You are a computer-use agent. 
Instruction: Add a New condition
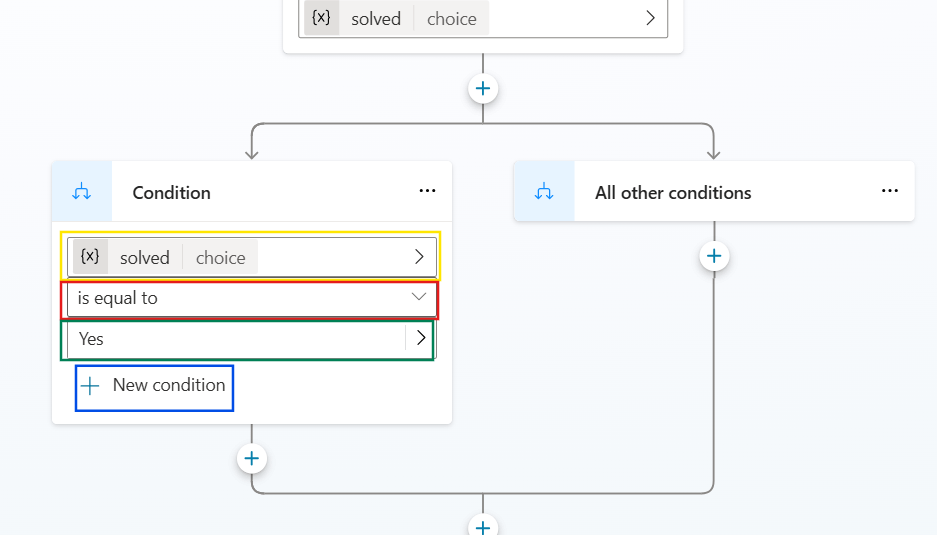click(x=154, y=386)
